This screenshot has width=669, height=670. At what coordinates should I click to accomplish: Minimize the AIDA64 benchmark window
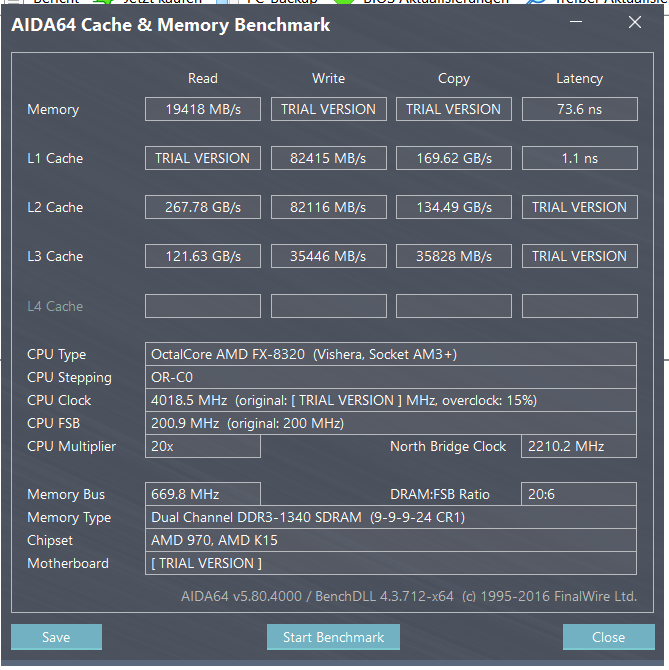click(x=576, y=22)
